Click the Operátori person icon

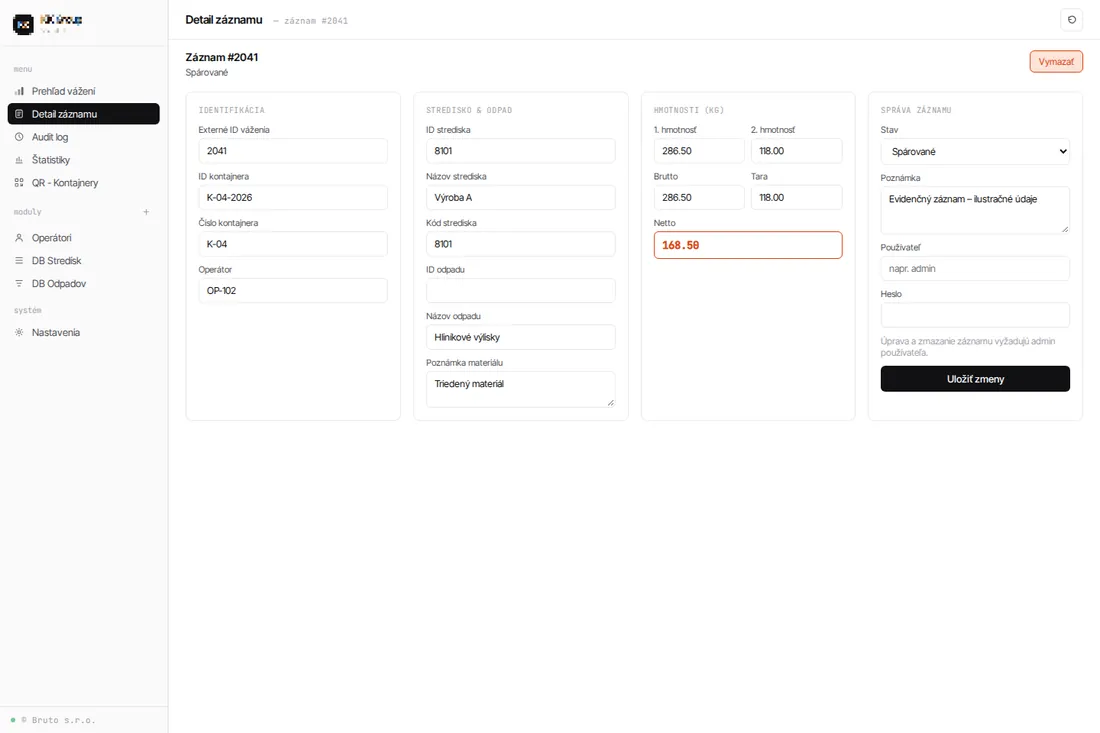click(x=19, y=238)
